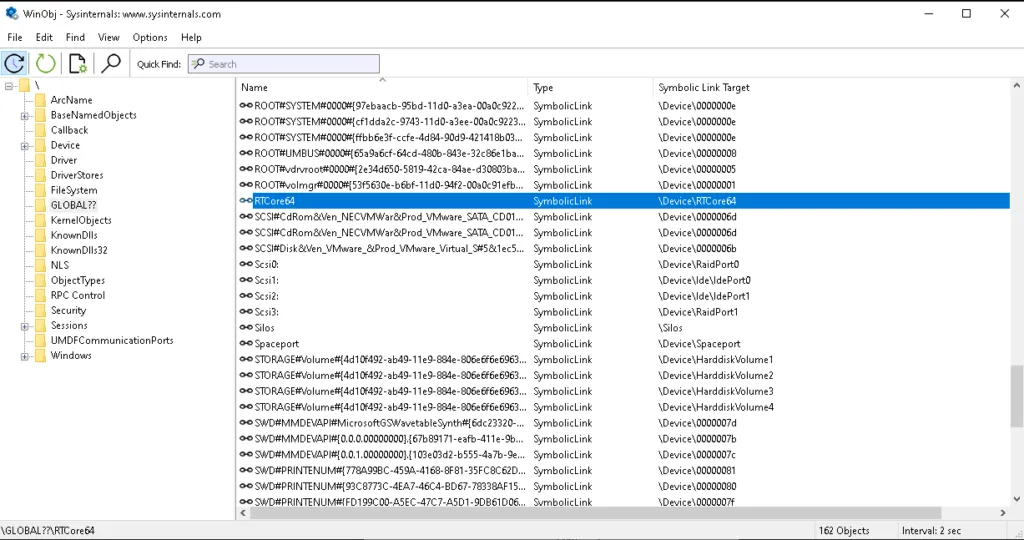Click the 162 Objects status bar entry
1024x540 pixels.
click(x=844, y=531)
